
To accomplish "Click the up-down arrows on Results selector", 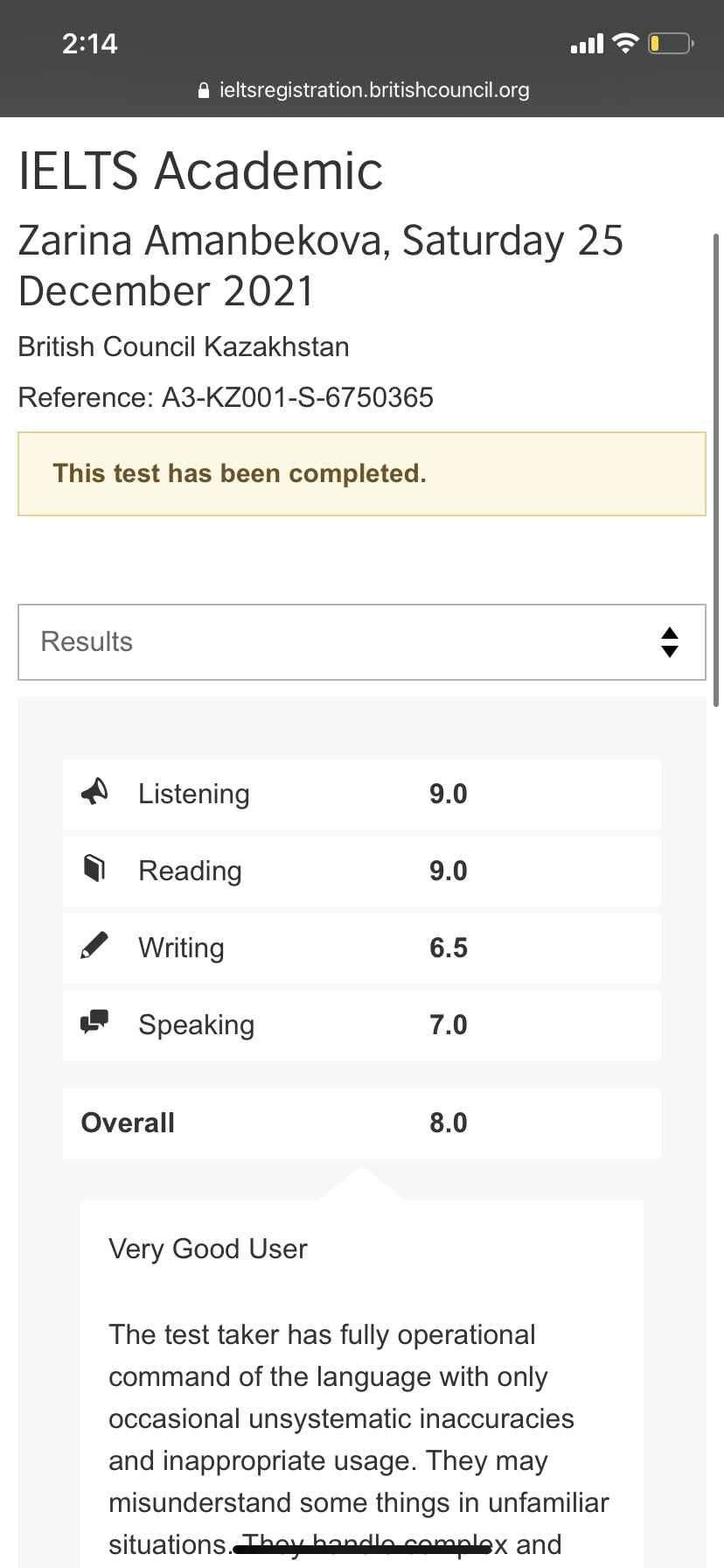I will 670,642.
